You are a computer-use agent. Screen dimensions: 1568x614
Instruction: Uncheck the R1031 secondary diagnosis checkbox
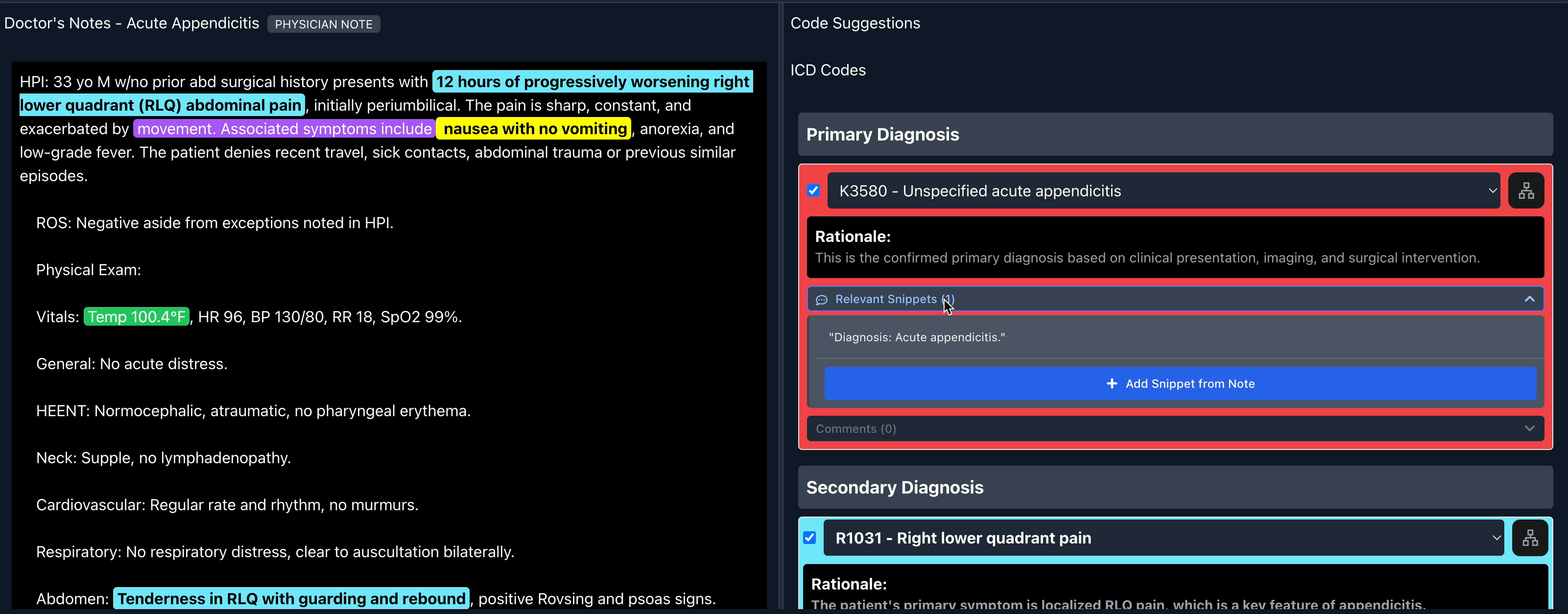(809, 537)
